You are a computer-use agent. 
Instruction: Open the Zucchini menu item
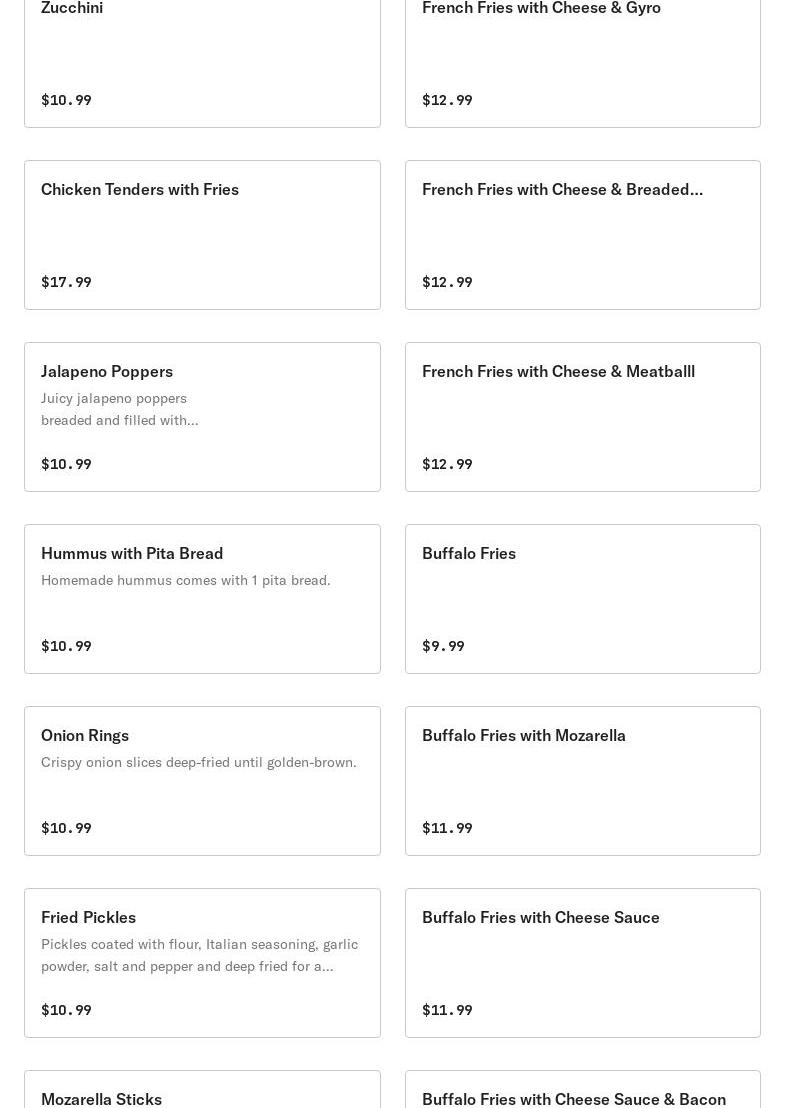pos(72,8)
